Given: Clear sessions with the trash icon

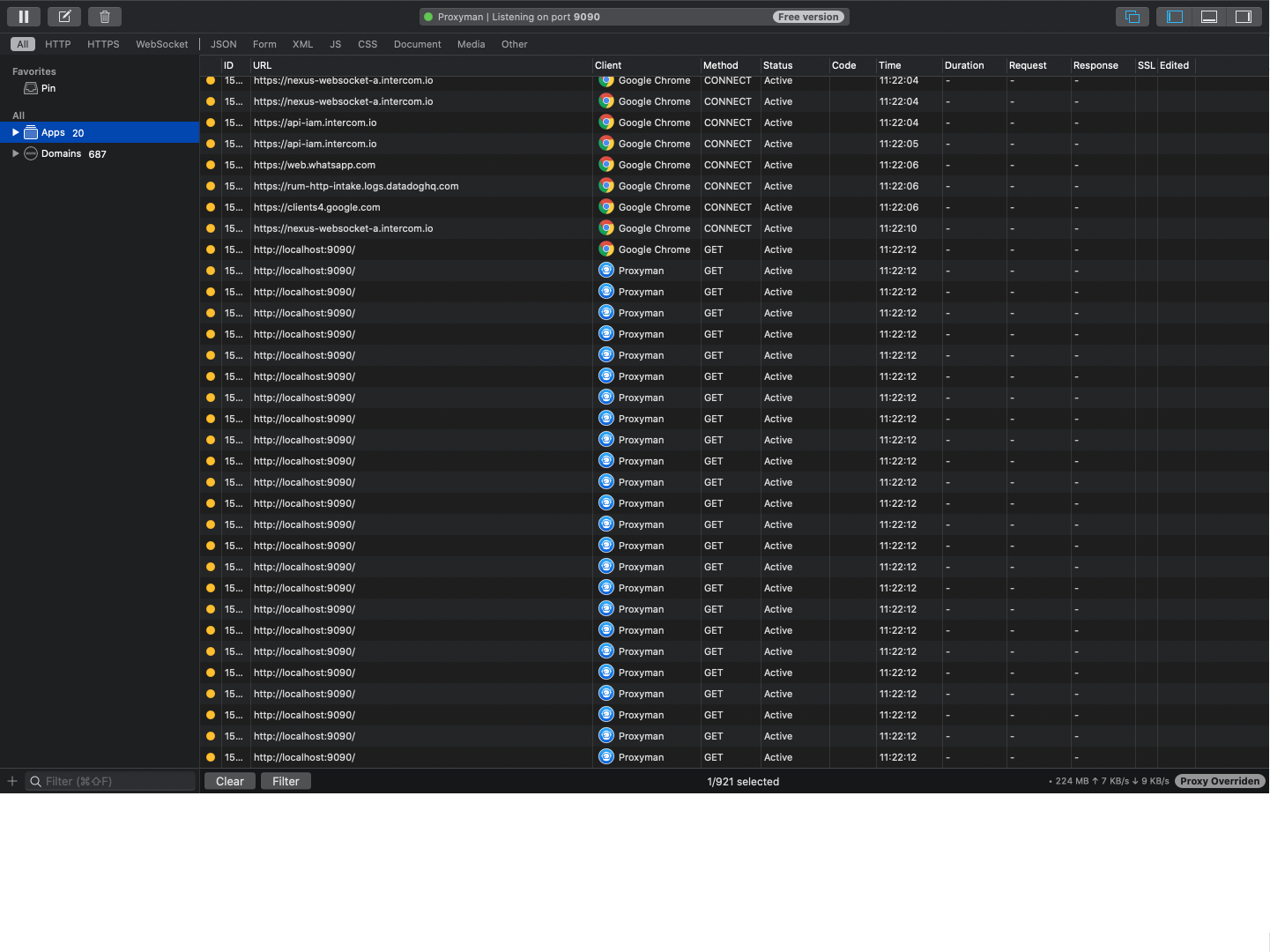Looking at the screenshot, I should (x=104, y=16).
